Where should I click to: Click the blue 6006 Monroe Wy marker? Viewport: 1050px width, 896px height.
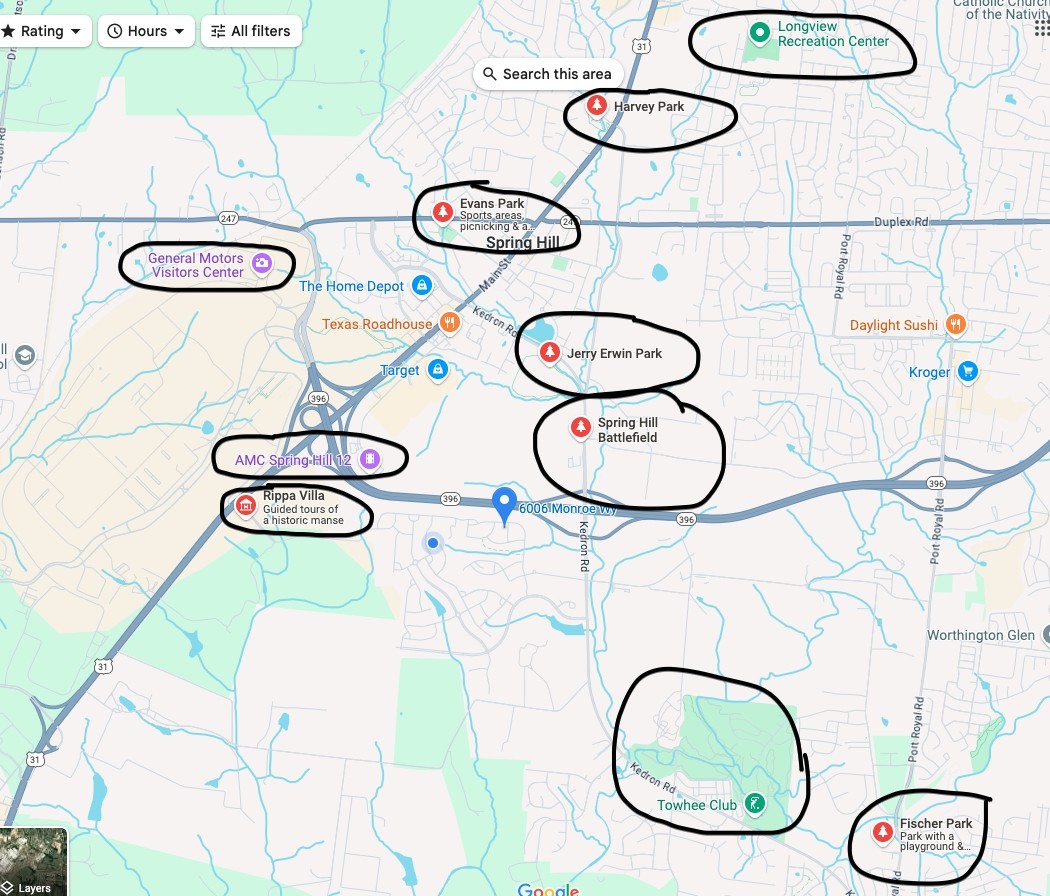[504, 506]
